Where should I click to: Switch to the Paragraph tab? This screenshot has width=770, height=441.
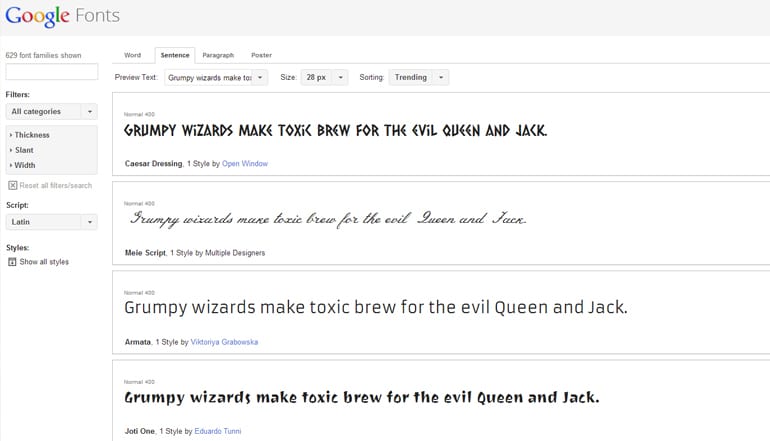tap(218, 55)
